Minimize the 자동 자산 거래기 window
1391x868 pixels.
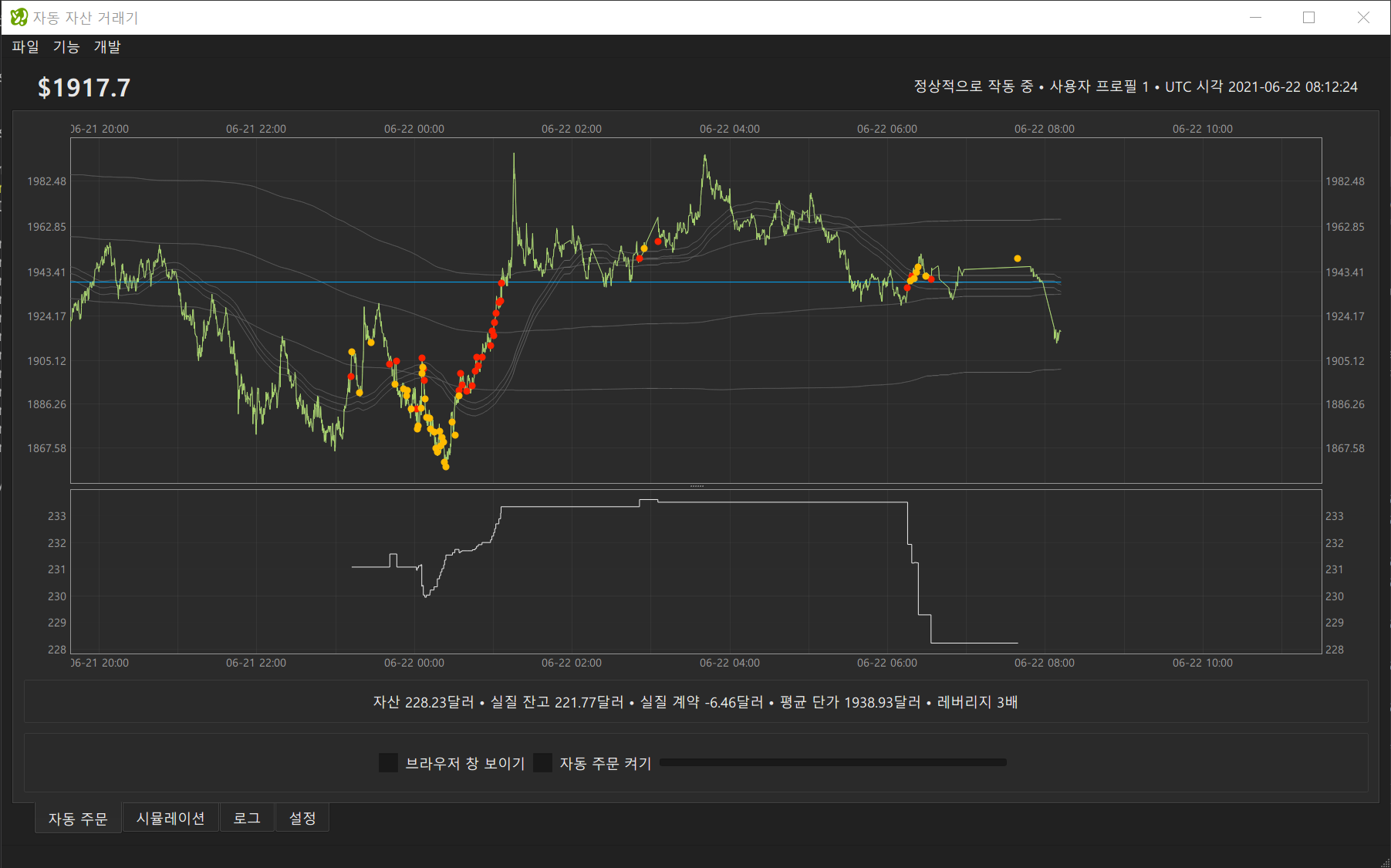1255,17
